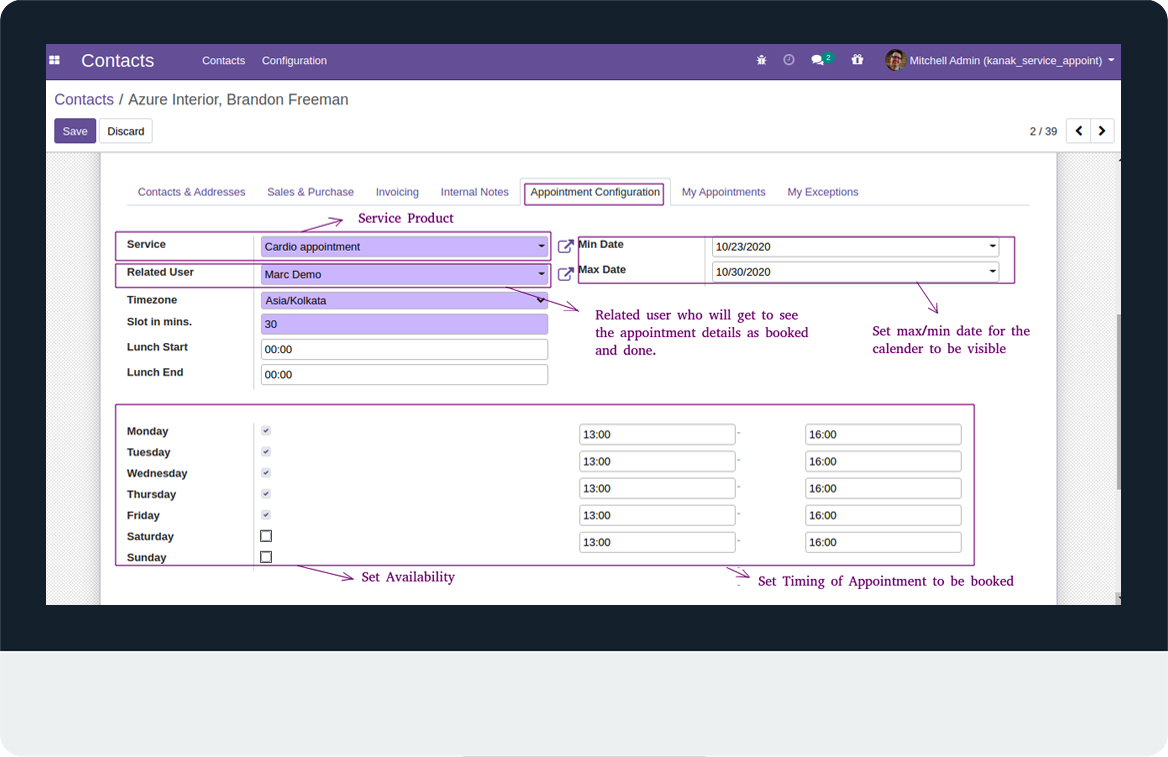Click the Contacts app title
The height and width of the screenshot is (757, 1168).
tap(118, 60)
